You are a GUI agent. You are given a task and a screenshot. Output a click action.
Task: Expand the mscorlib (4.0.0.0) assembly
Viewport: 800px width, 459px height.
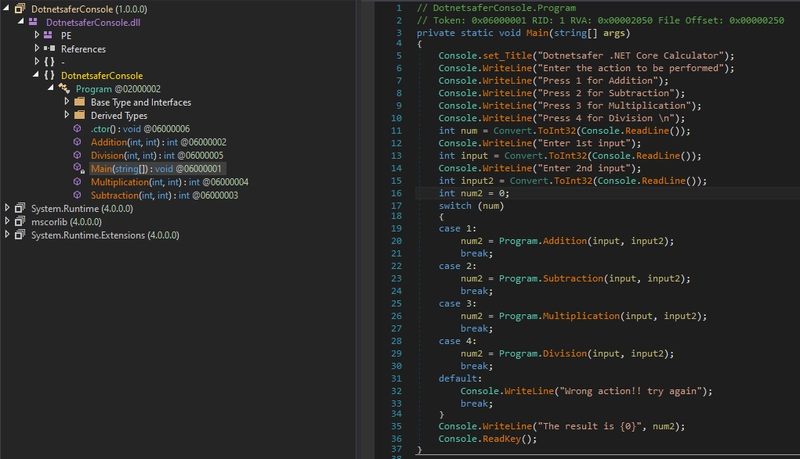[7, 221]
